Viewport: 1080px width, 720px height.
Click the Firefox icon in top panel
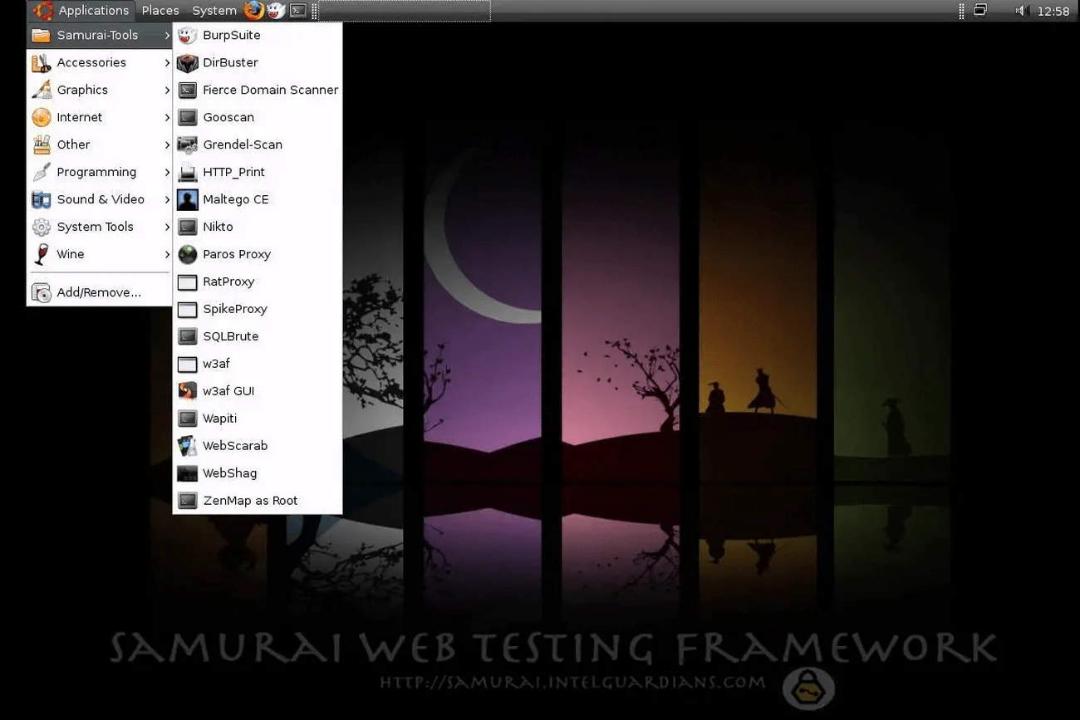pos(253,10)
